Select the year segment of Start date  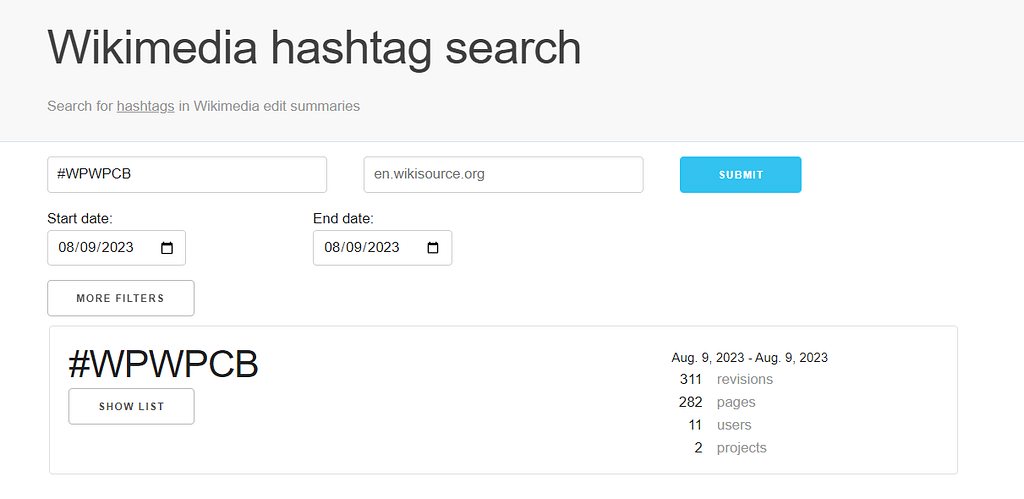116,248
